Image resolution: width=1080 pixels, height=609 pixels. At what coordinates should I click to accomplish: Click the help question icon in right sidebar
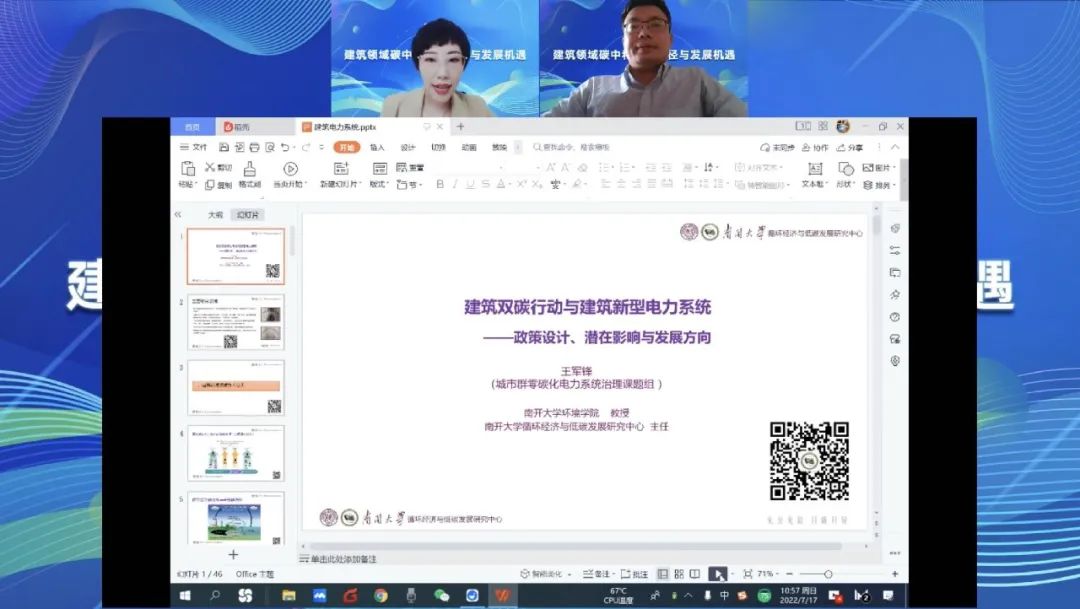coord(895,317)
